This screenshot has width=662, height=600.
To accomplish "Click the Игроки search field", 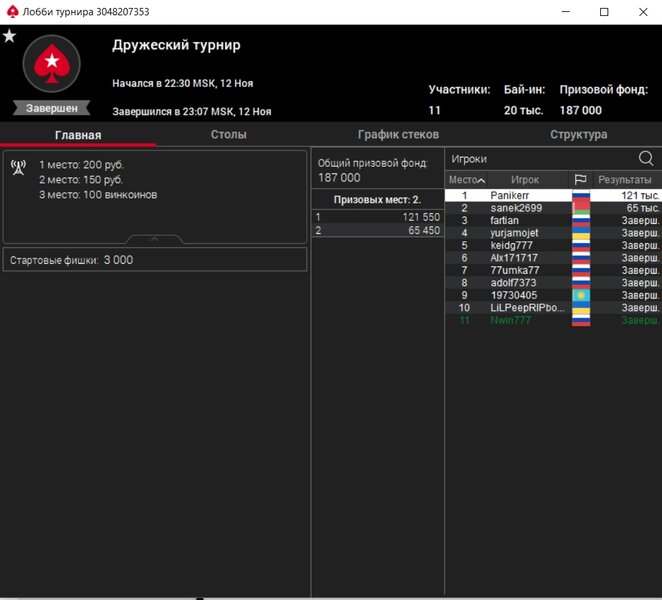I will 540,158.
